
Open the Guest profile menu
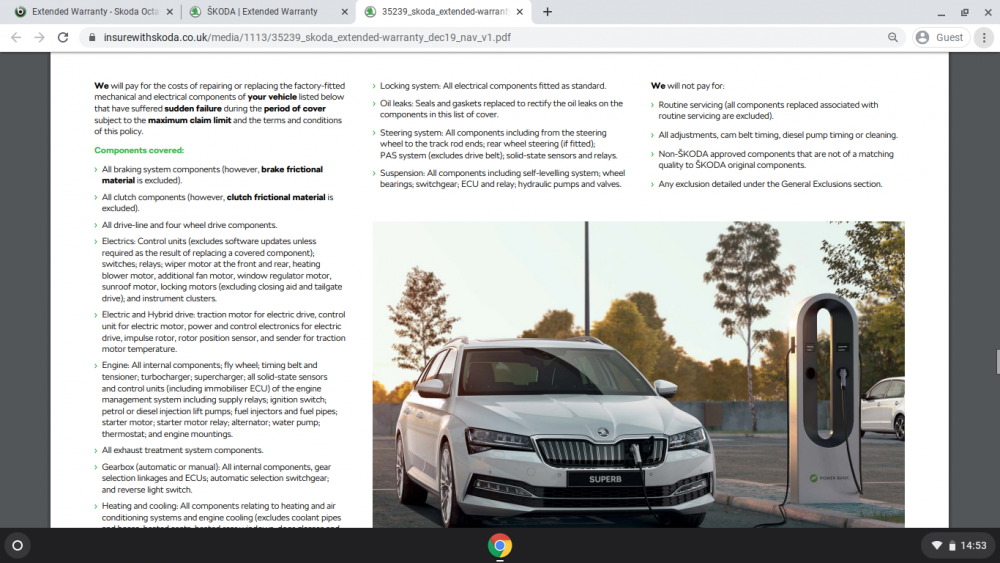(940, 38)
